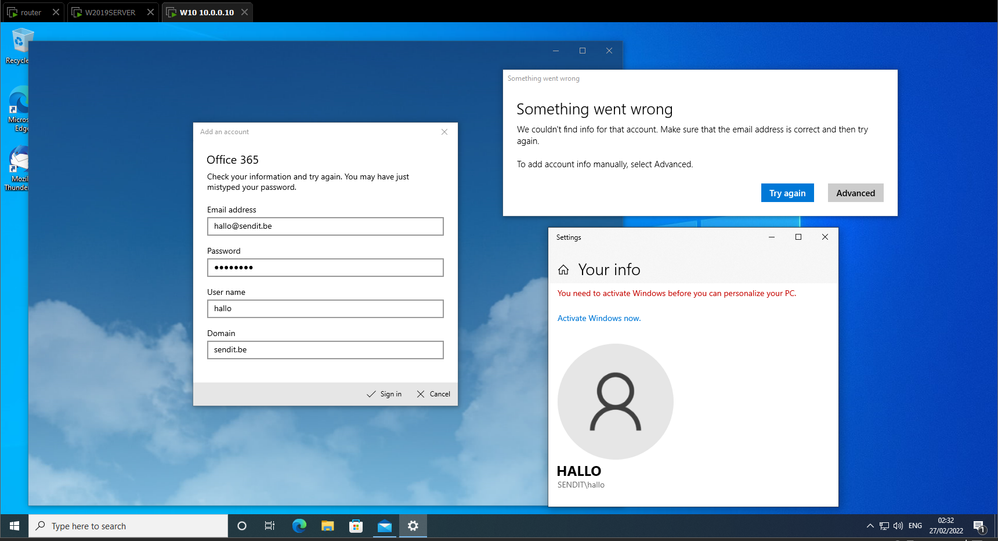This screenshot has width=998, height=541.
Task: Close the Mail background window
Action: click(609, 51)
